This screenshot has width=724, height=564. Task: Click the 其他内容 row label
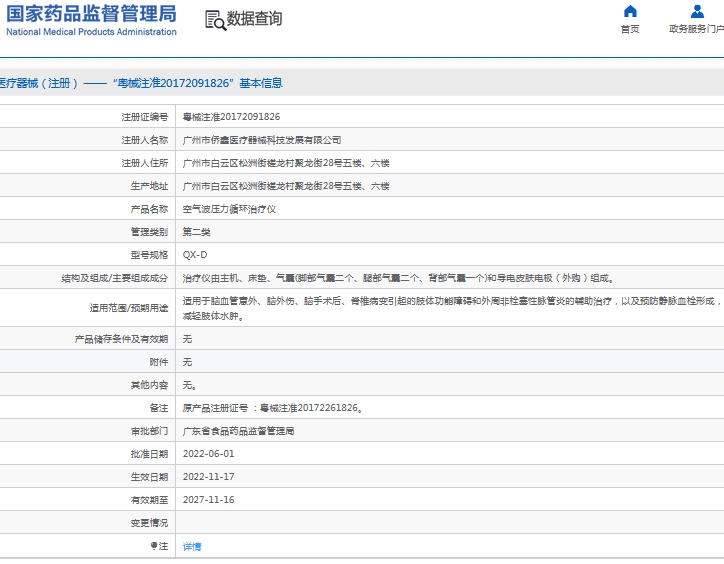(149, 385)
